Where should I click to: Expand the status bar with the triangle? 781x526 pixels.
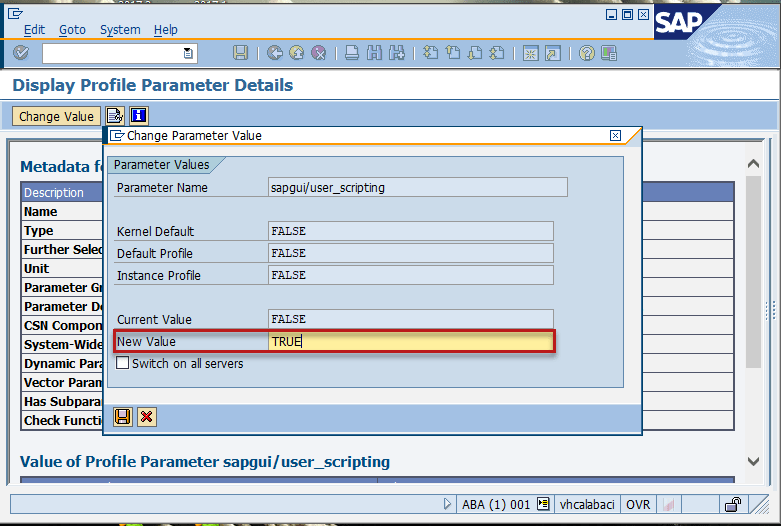(x=447, y=504)
